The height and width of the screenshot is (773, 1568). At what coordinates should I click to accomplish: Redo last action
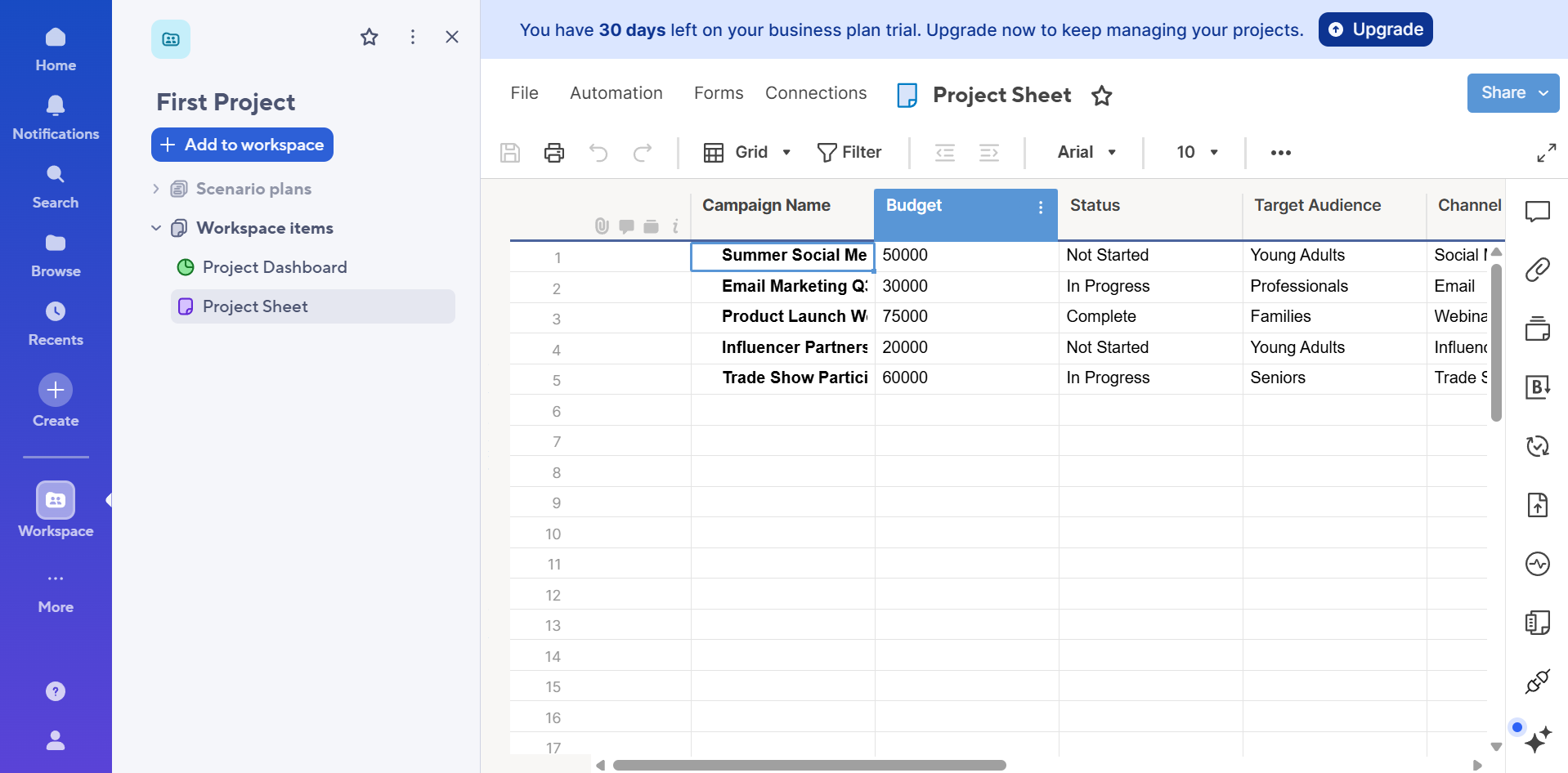[643, 153]
